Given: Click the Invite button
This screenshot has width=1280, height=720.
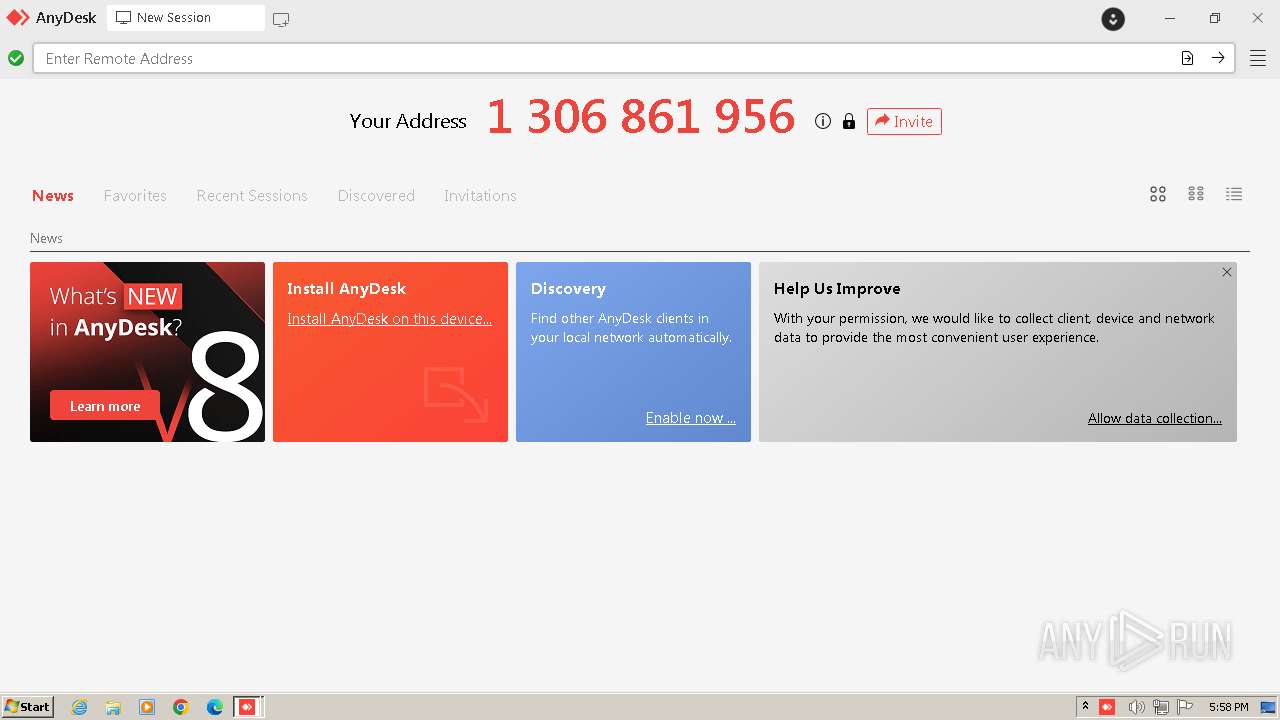Looking at the screenshot, I should [x=904, y=121].
